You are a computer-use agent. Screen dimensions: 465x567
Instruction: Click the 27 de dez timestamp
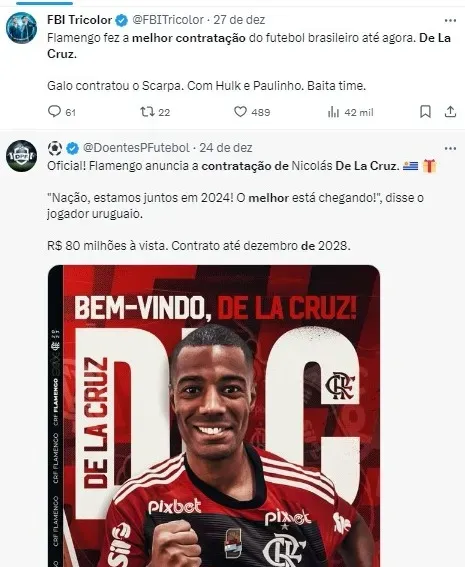[x=239, y=20]
